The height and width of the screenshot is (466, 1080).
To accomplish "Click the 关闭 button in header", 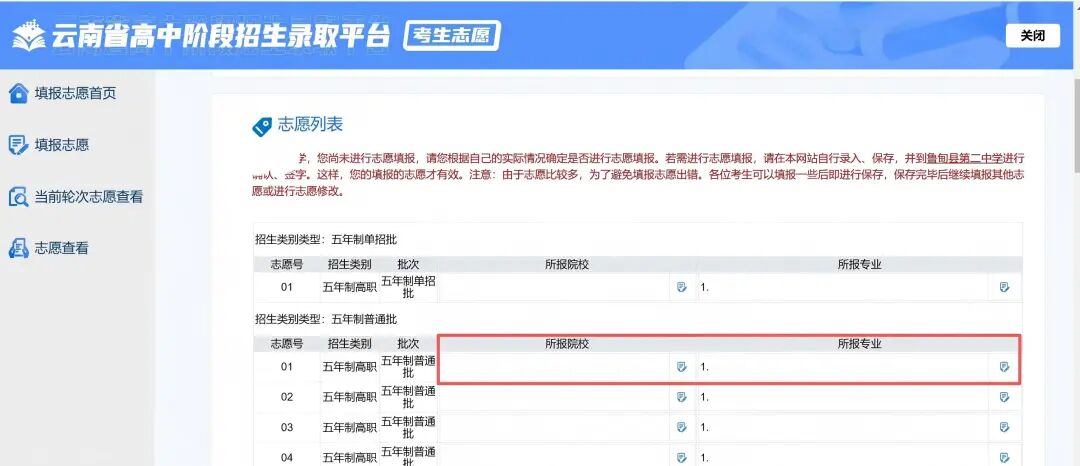I will (1032, 36).
